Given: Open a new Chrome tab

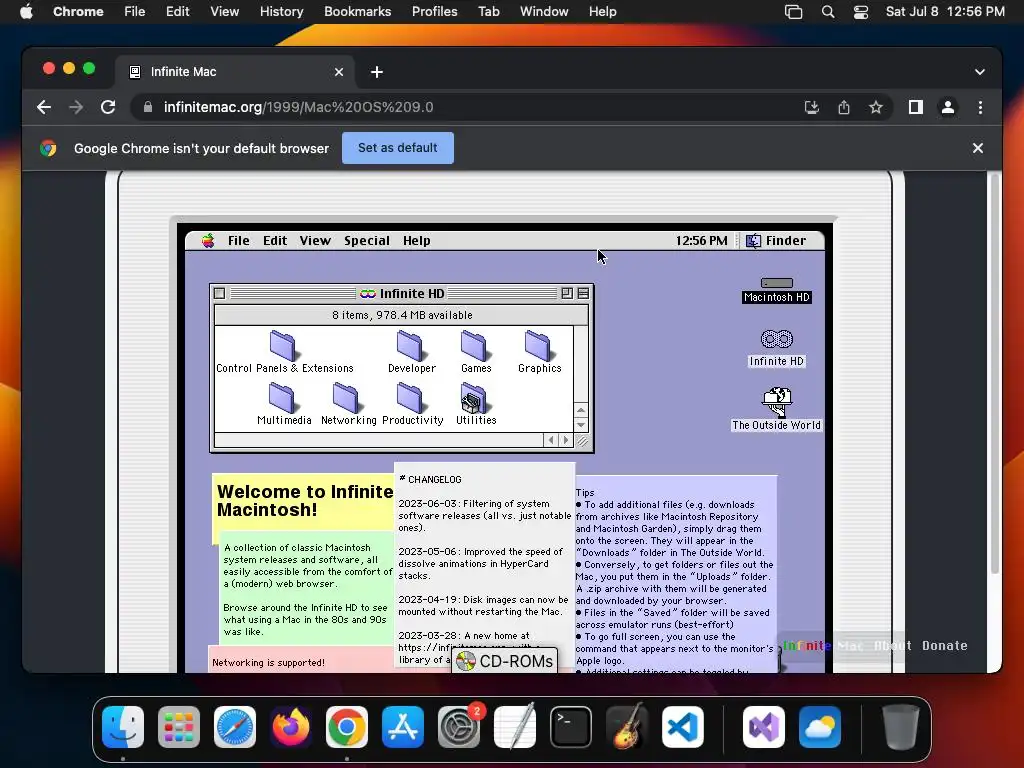Looking at the screenshot, I should tap(377, 72).
